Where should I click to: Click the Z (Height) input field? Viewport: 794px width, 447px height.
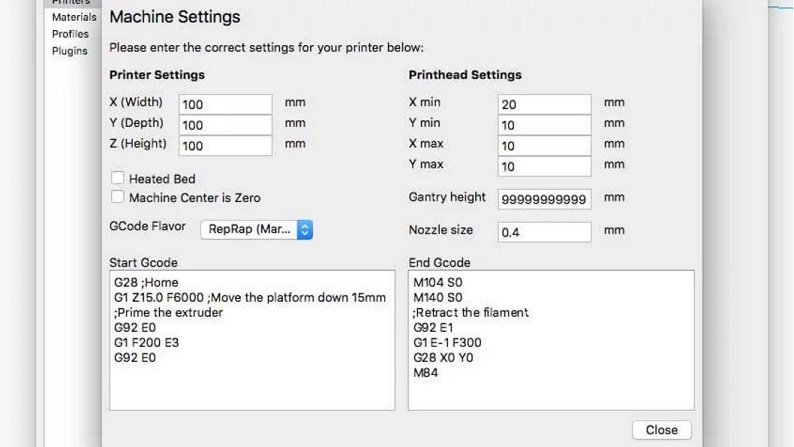[225, 146]
